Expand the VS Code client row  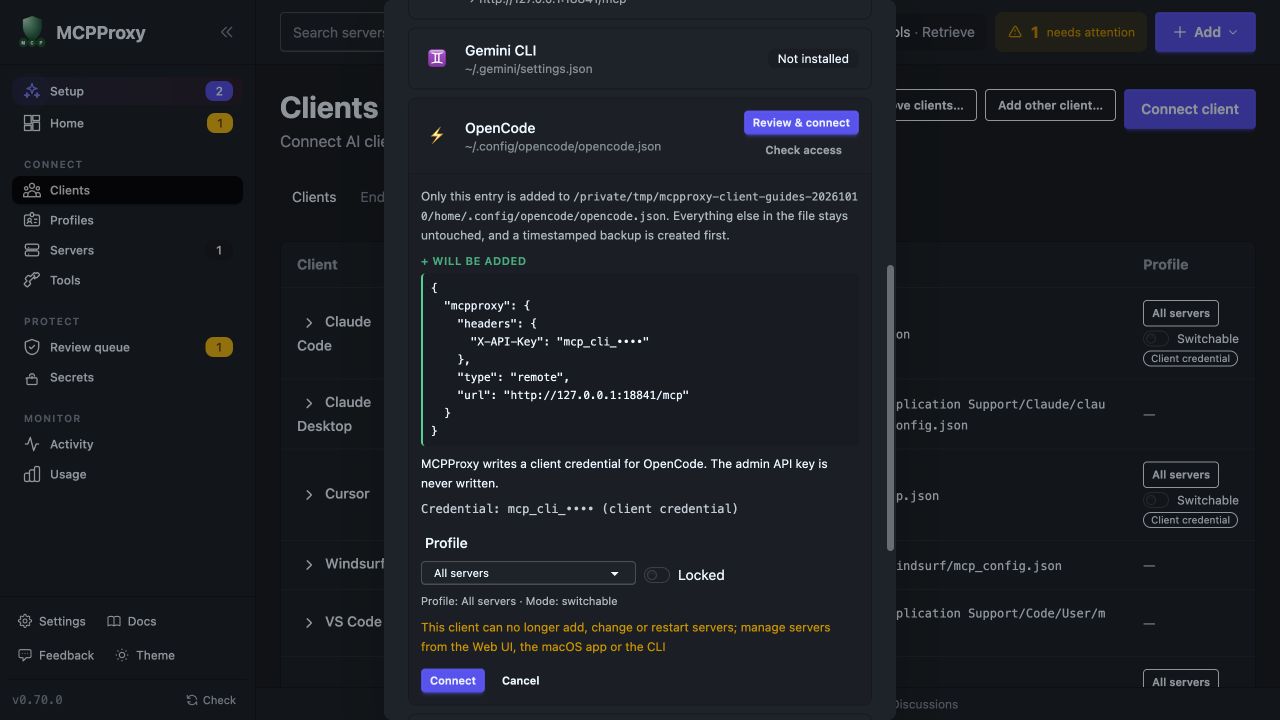click(309, 622)
